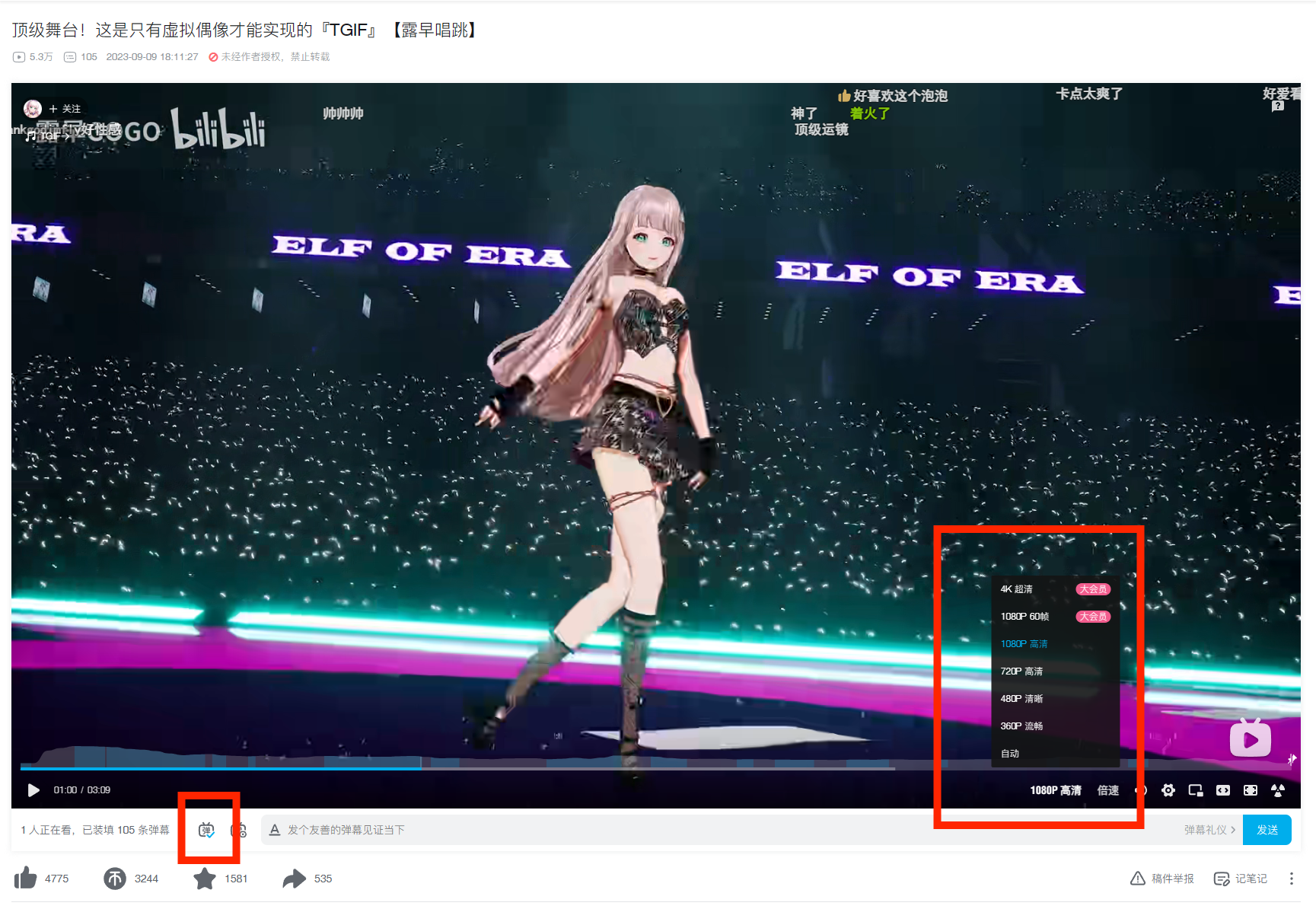Click the 未经作者授权，禁止转载 notice

269,57
